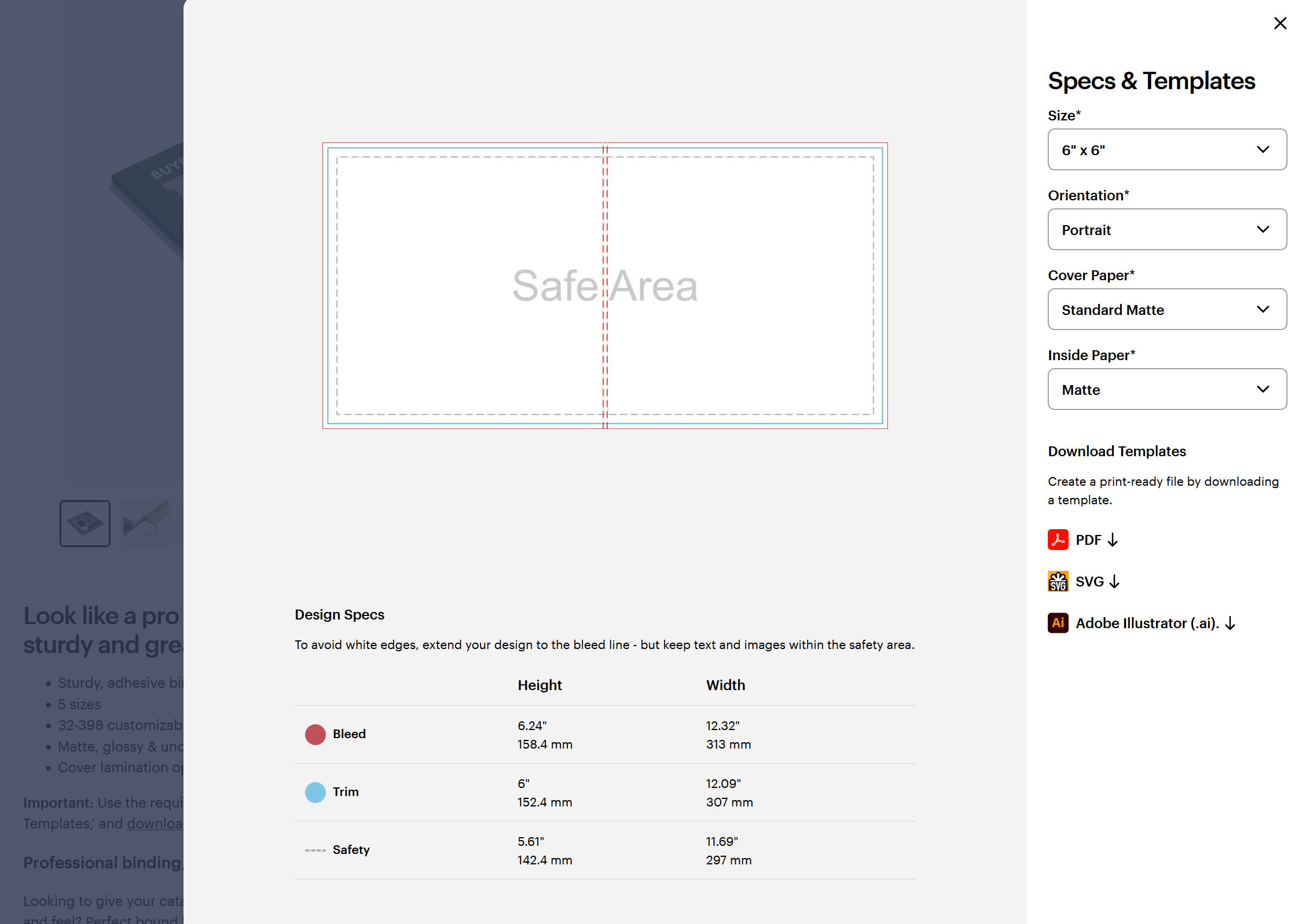Viewport: 1299px width, 924px height.
Task: Click the download arrow beside Adobe Illustrator (.ai)
Action: 1231,624
